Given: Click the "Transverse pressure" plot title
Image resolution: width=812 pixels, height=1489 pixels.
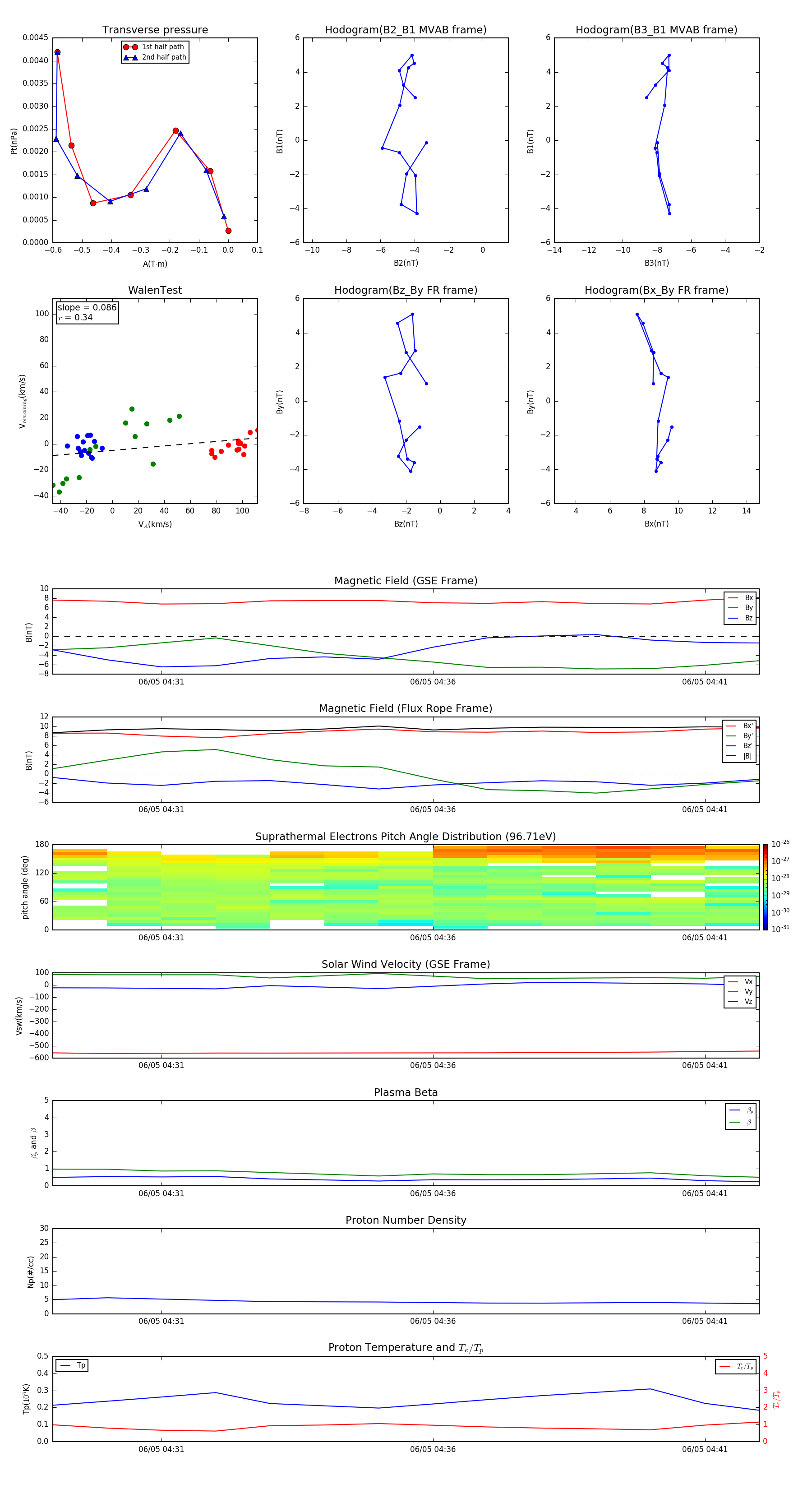Looking at the screenshot, I should pos(155,30).
